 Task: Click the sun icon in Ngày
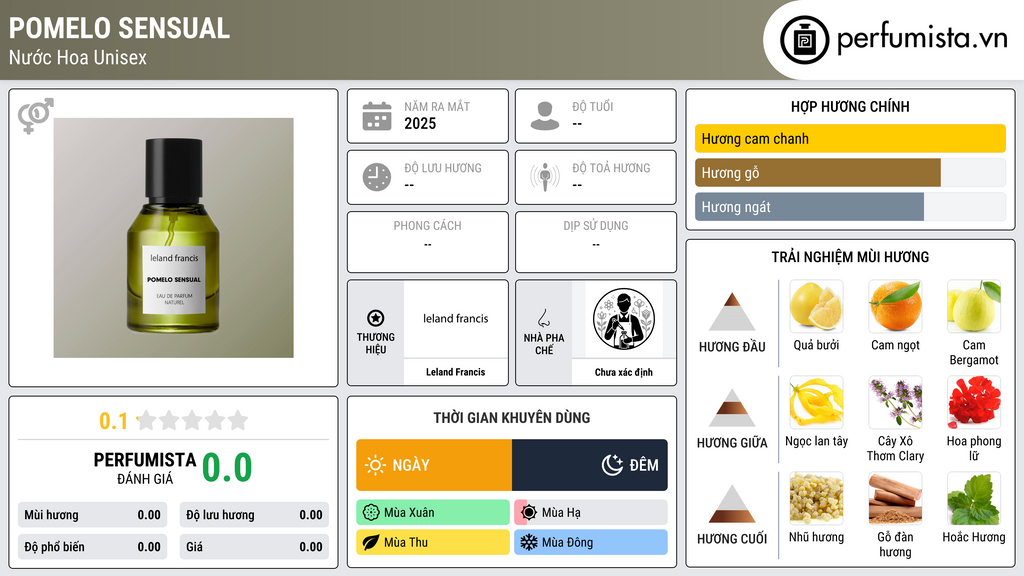click(x=375, y=465)
